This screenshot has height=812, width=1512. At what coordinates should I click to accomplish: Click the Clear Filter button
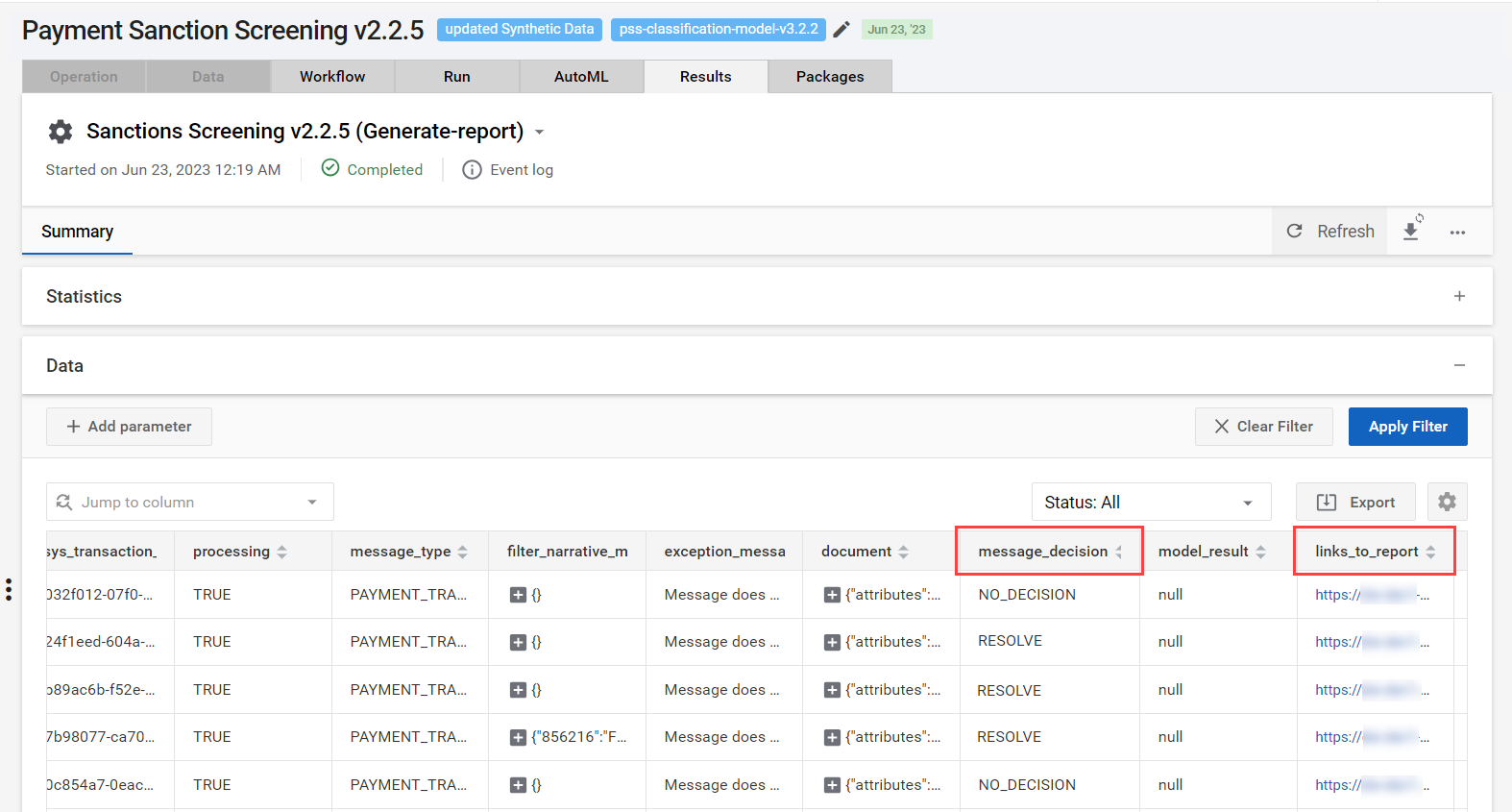pos(1264,427)
